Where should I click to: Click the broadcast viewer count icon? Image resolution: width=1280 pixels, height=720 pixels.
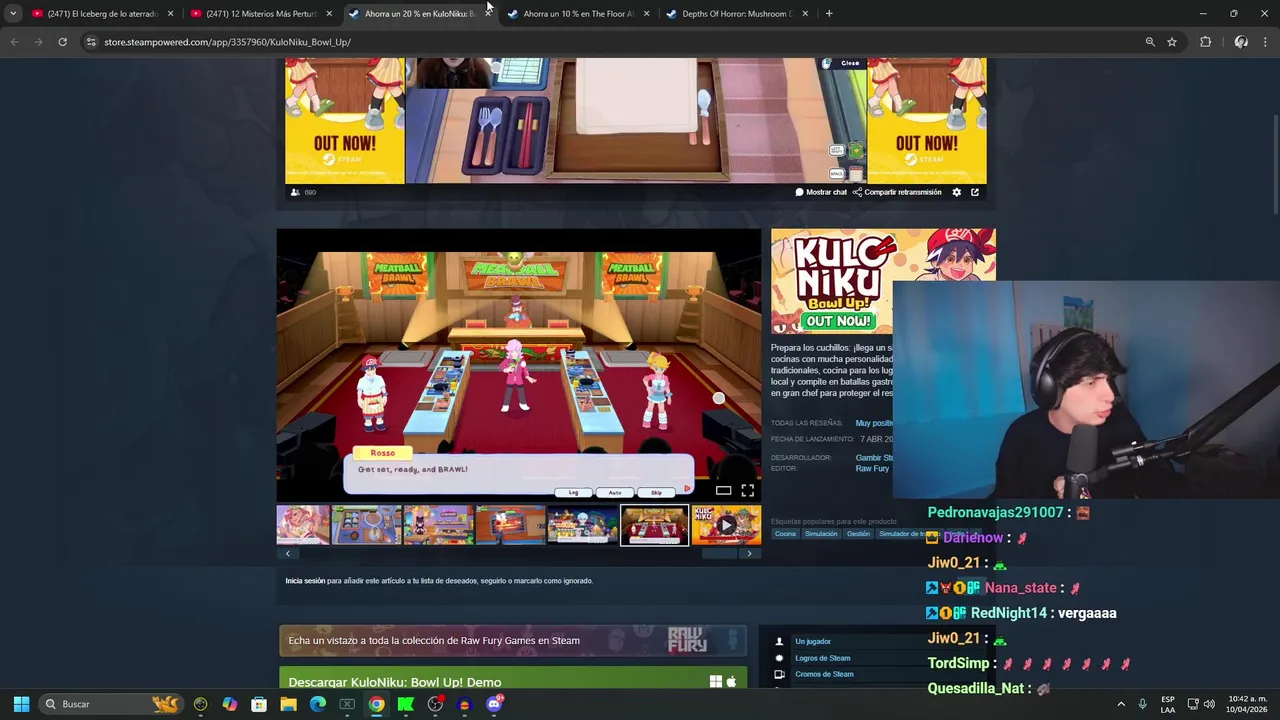click(x=295, y=192)
